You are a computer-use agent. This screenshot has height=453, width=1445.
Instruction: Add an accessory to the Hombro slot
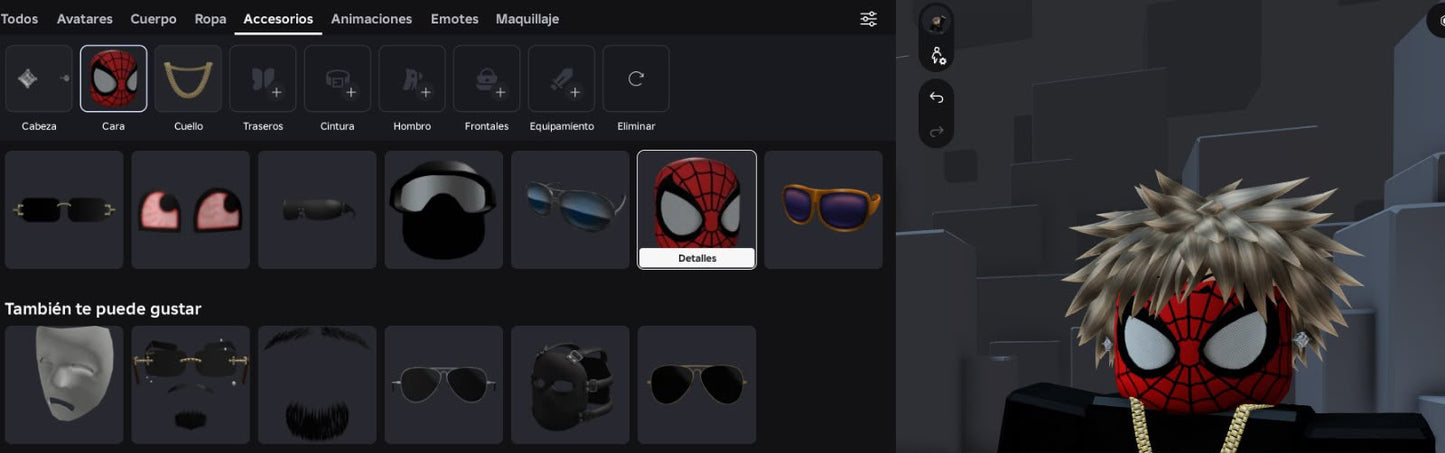pyautogui.click(x=412, y=78)
